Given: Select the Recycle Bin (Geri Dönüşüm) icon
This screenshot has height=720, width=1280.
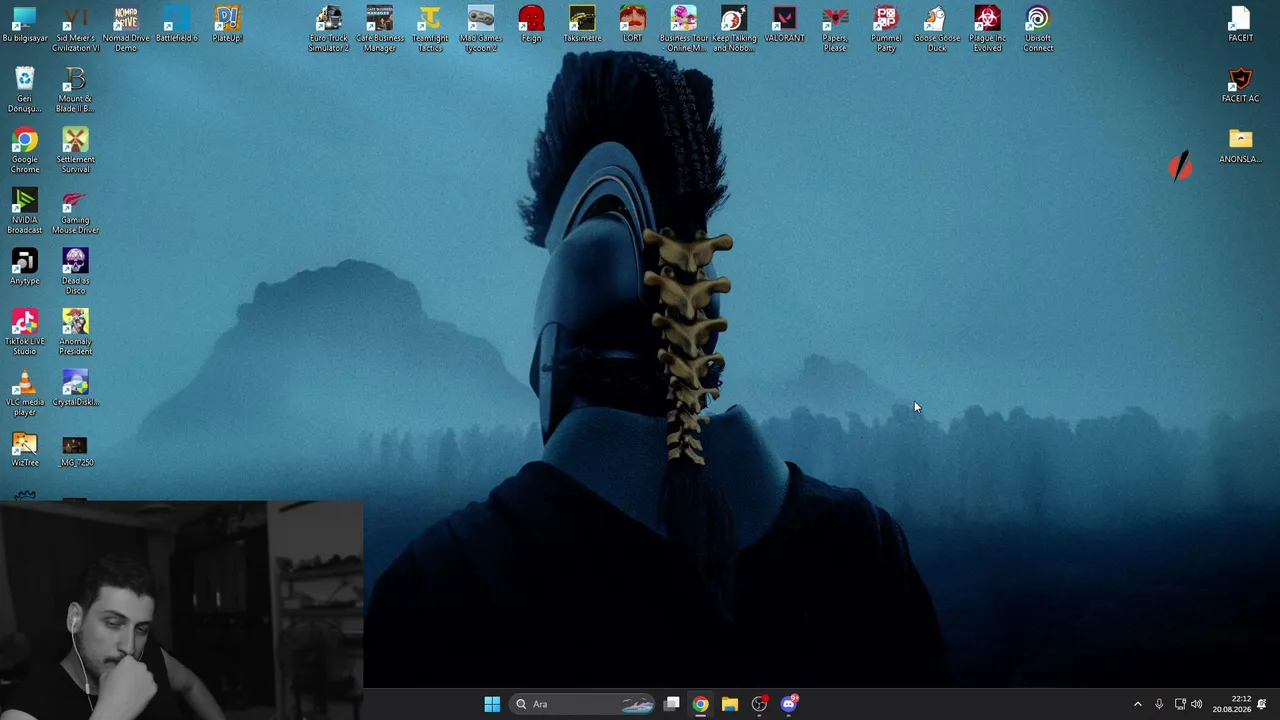Looking at the screenshot, I should pyautogui.click(x=24, y=90).
